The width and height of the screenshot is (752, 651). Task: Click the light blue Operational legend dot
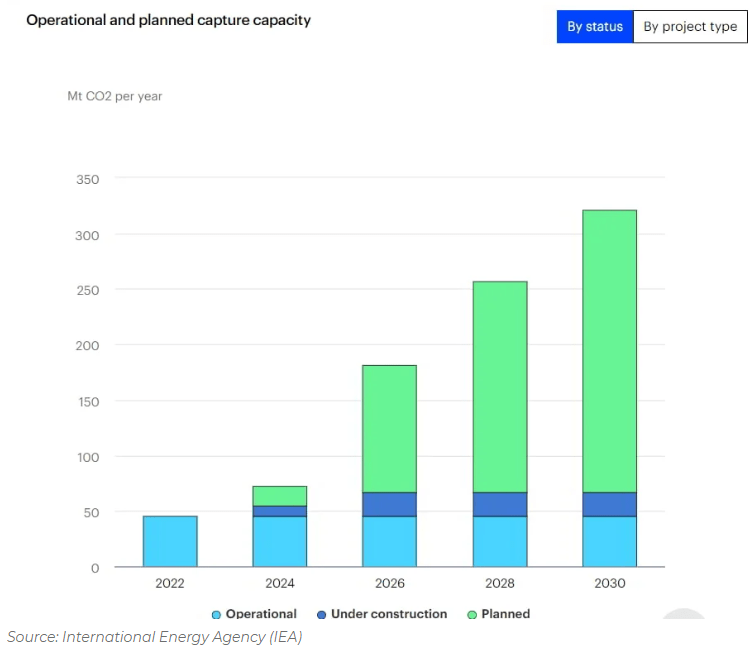(x=216, y=615)
